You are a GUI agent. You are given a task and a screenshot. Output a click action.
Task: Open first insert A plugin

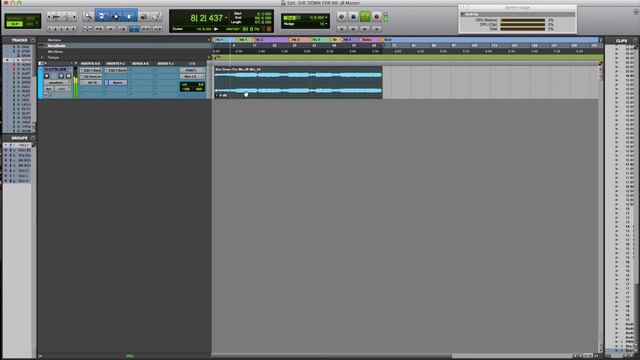pos(93,70)
